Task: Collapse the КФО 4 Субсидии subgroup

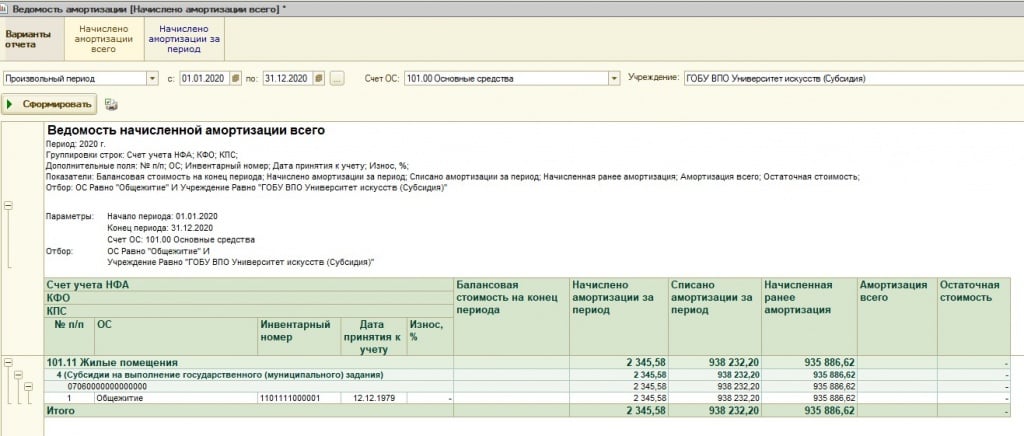Action: click(17, 374)
